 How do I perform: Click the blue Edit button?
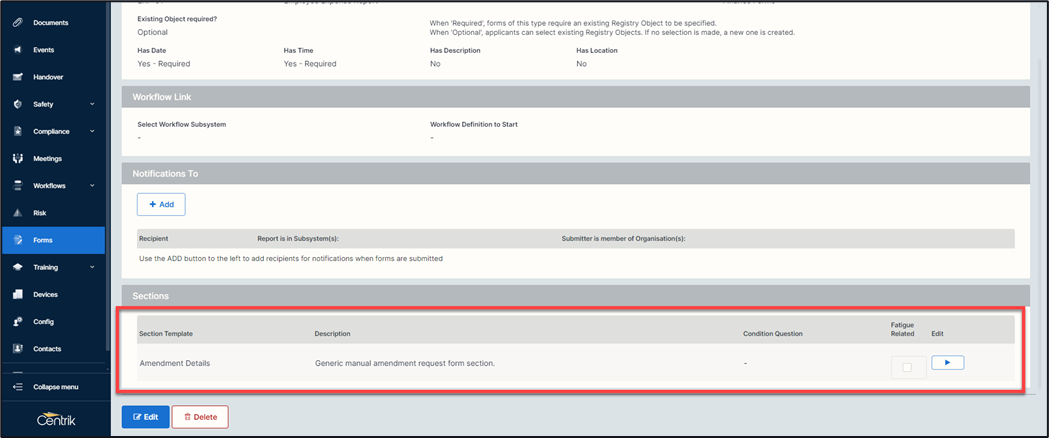pos(146,417)
